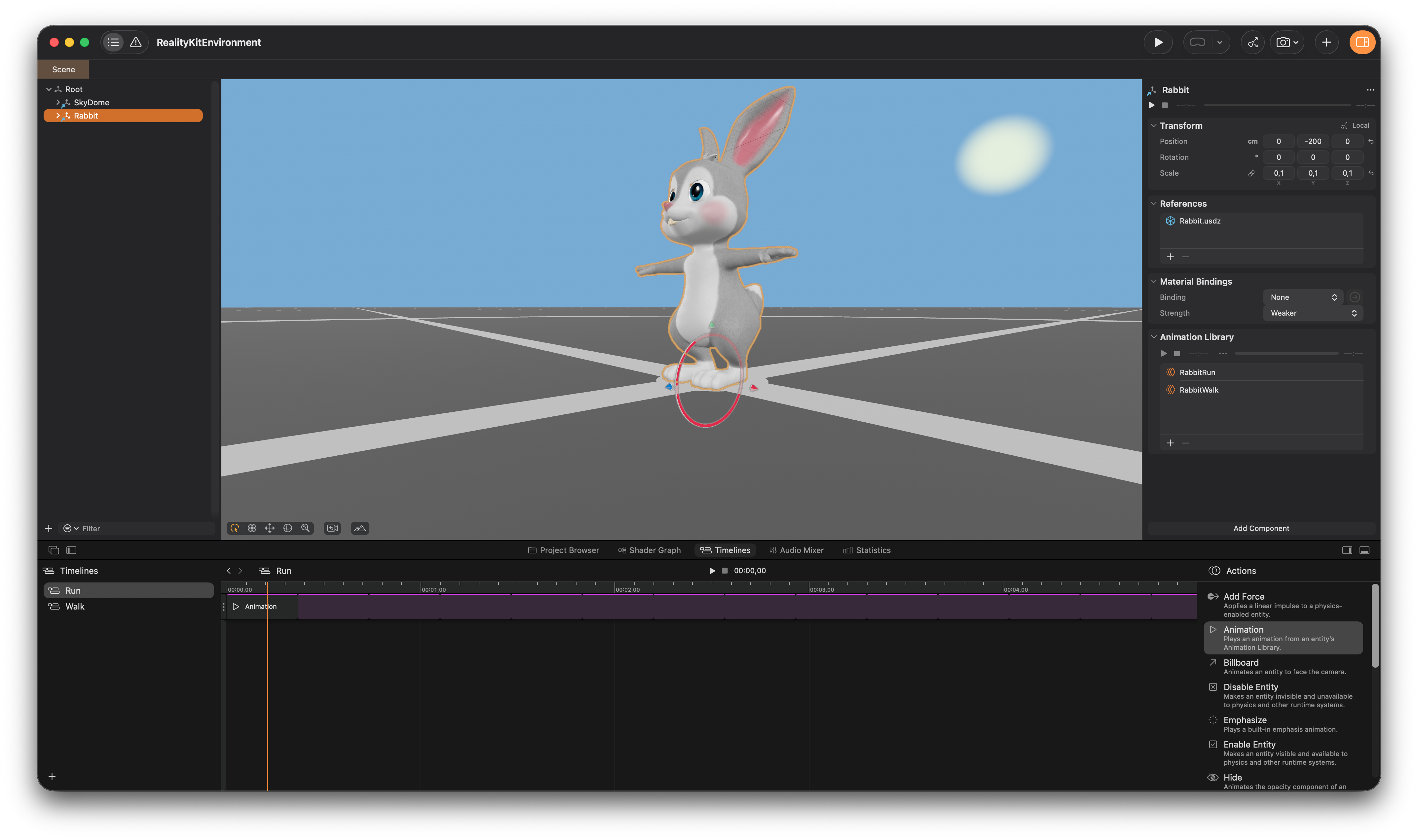Screen dimensions: 1418x840
Task: Toggle the scale proportional link icon
Action: [1251, 173]
